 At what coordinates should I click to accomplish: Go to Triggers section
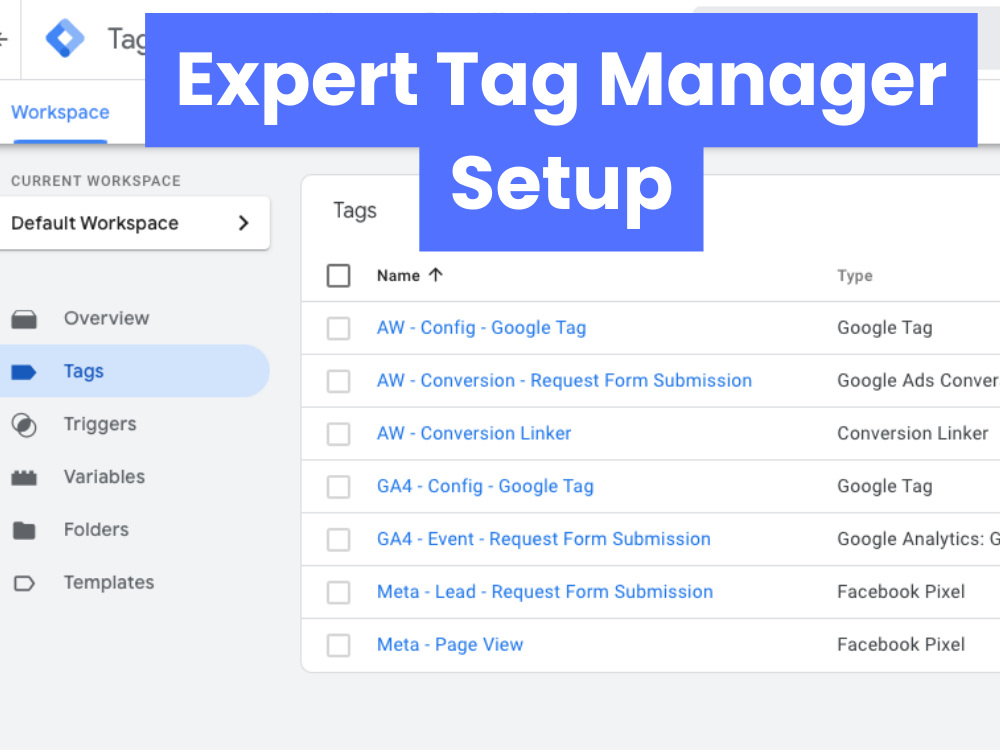(x=100, y=424)
